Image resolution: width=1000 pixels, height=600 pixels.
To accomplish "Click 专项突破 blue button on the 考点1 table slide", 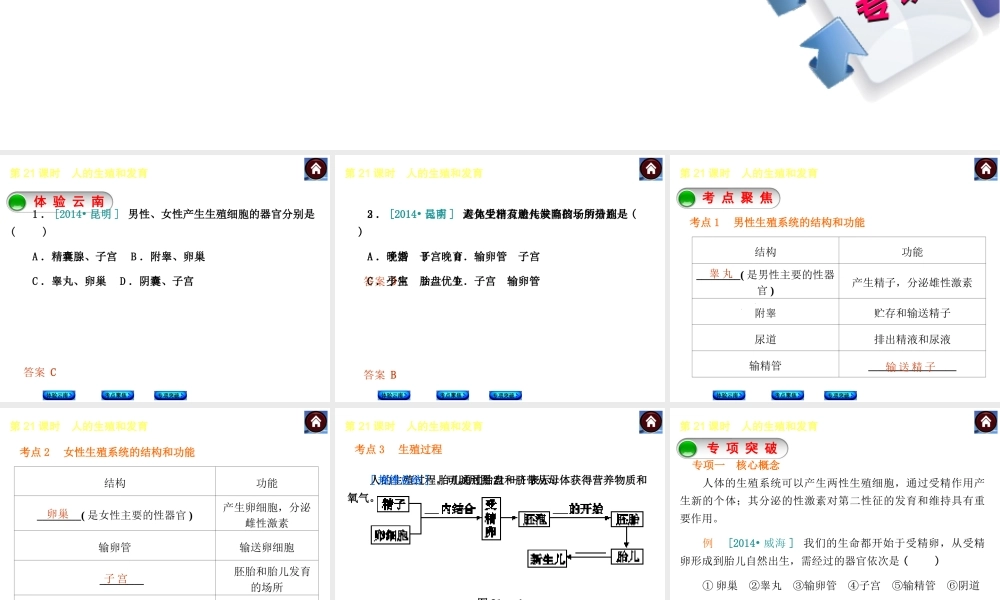I will point(840,395).
